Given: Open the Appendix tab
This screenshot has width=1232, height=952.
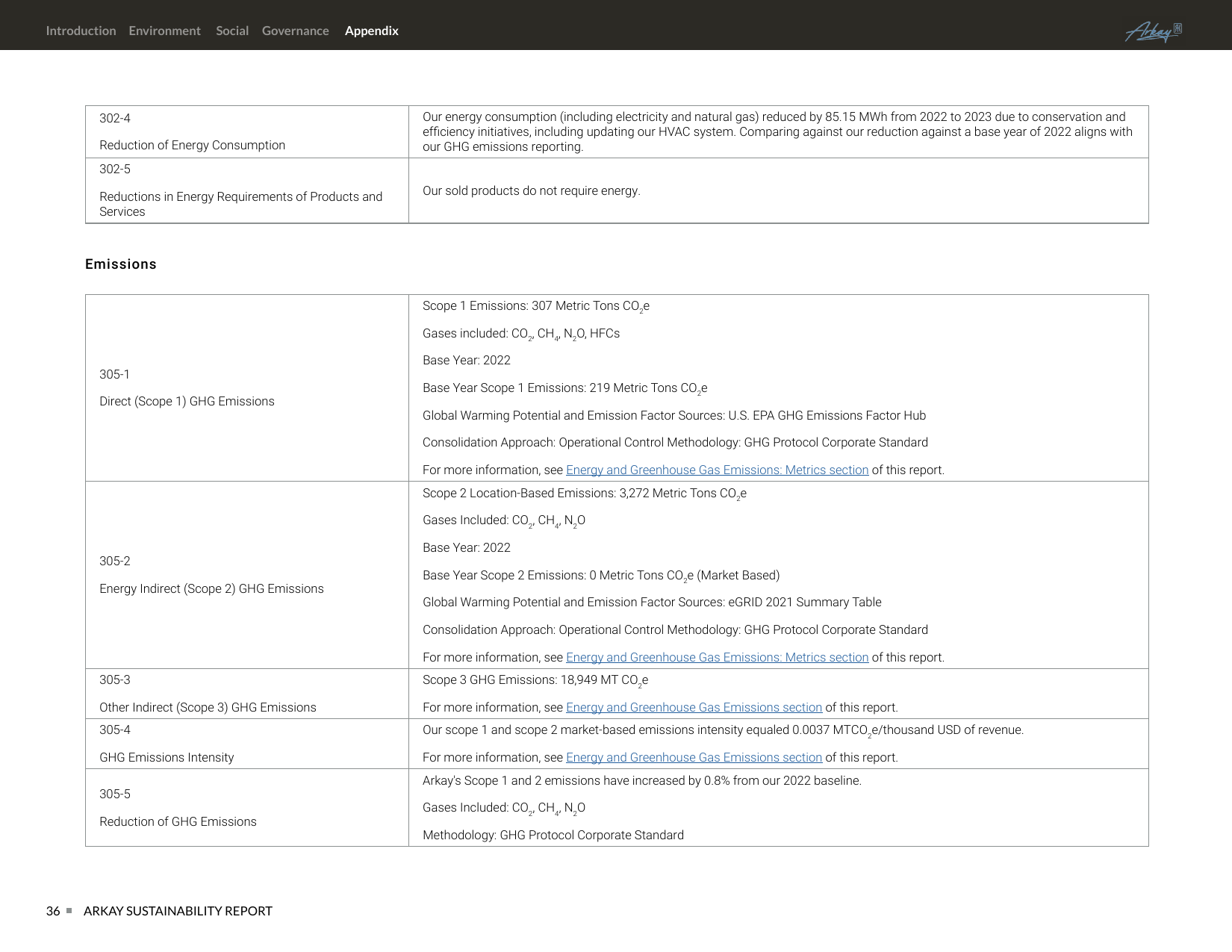Looking at the screenshot, I should [371, 31].
